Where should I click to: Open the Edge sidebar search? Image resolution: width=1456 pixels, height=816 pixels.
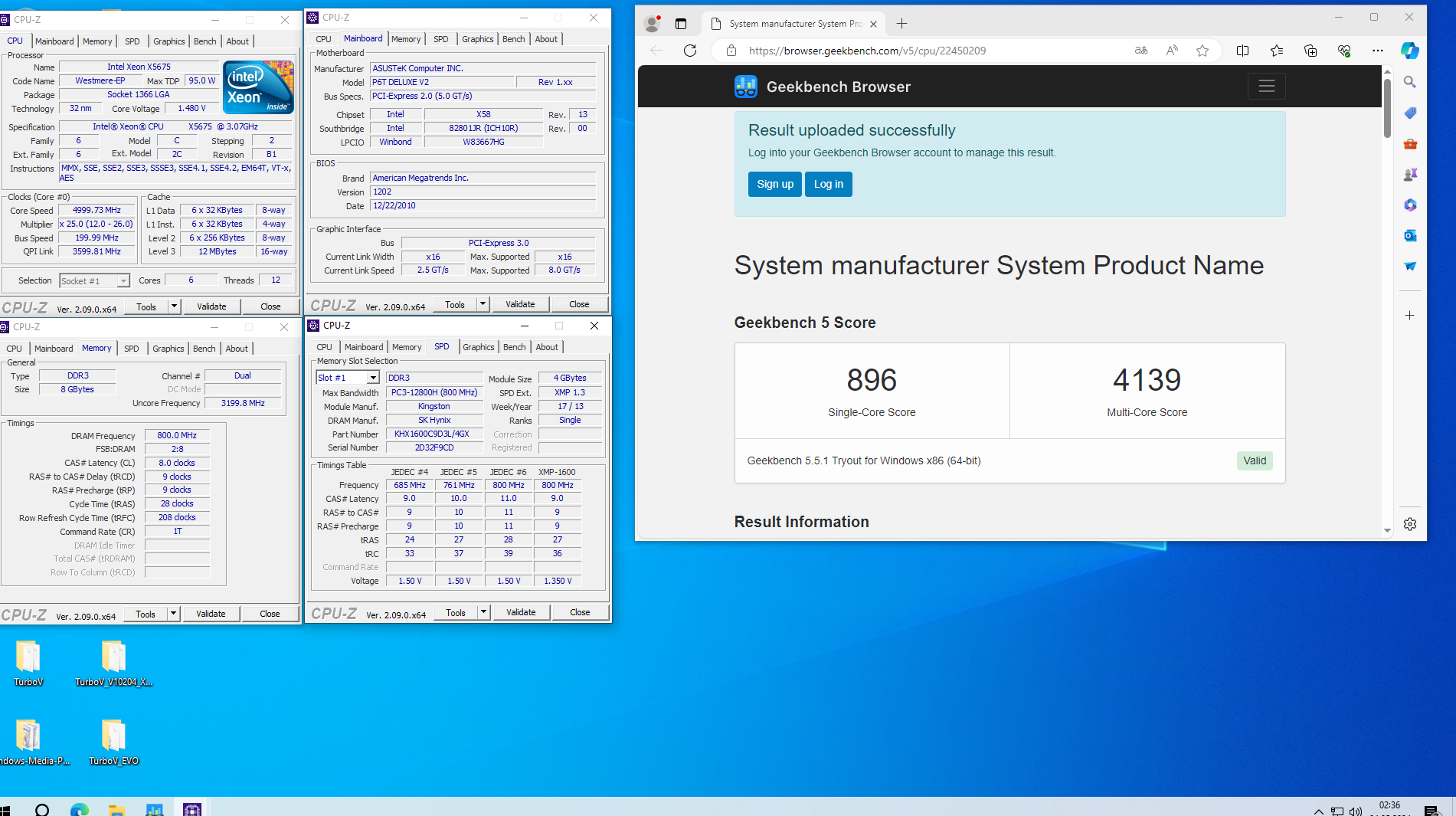tap(1410, 82)
